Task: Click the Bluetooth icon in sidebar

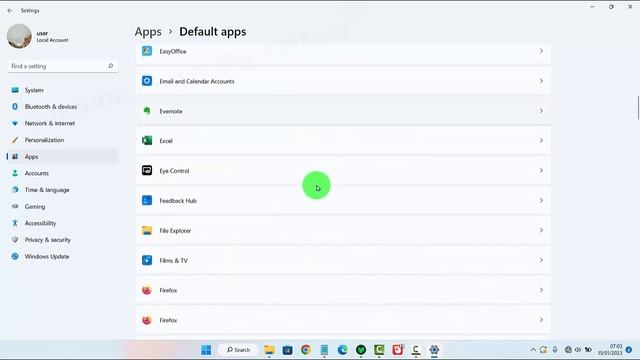Action: coord(15,107)
